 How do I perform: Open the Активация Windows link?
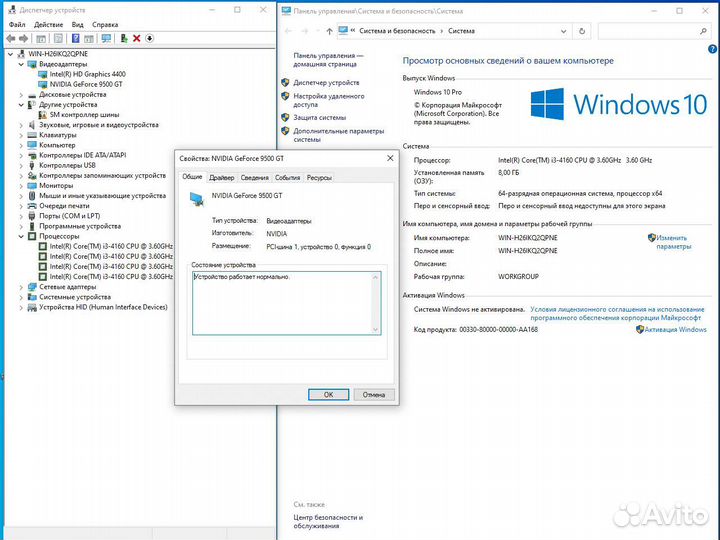(x=675, y=329)
